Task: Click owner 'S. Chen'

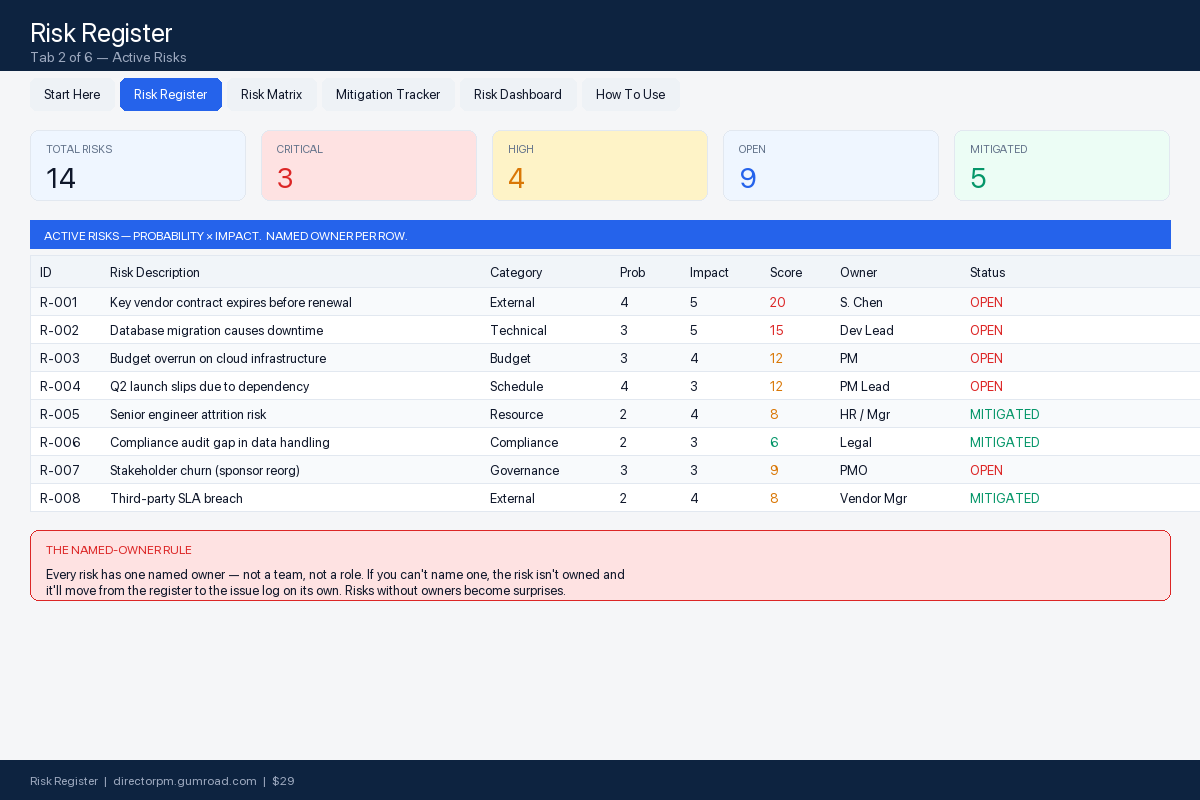Action: (x=861, y=302)
